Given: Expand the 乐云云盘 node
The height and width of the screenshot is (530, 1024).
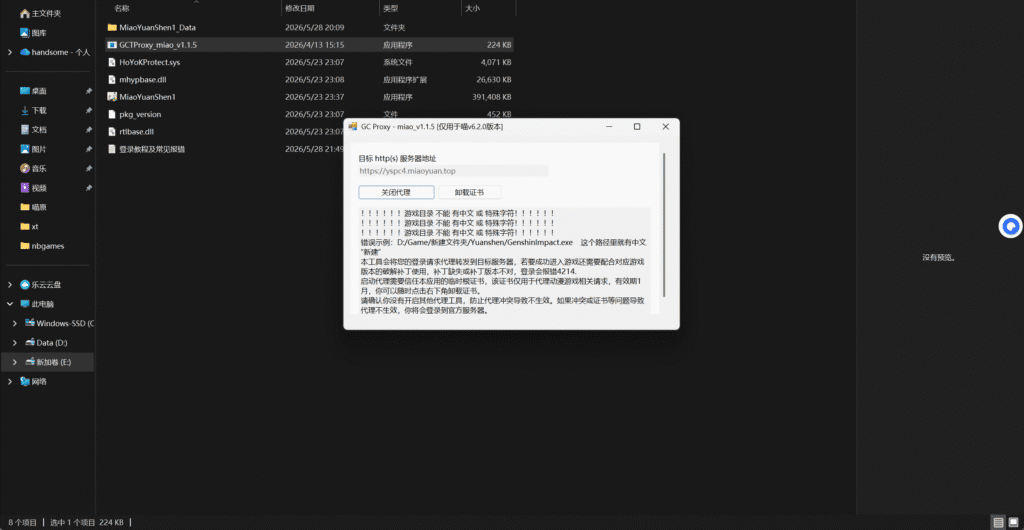Looking at the screenshot, I should coord(10,285).
